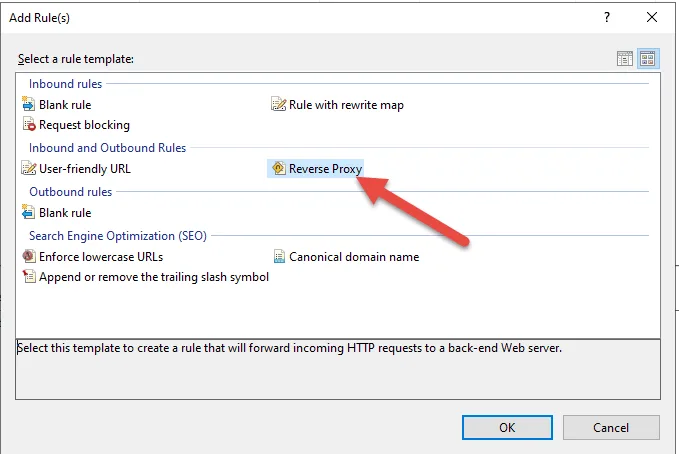Select the Request blocking template icon
The height and width of the screenshot is (454, 679).
(x=28, y=125)
